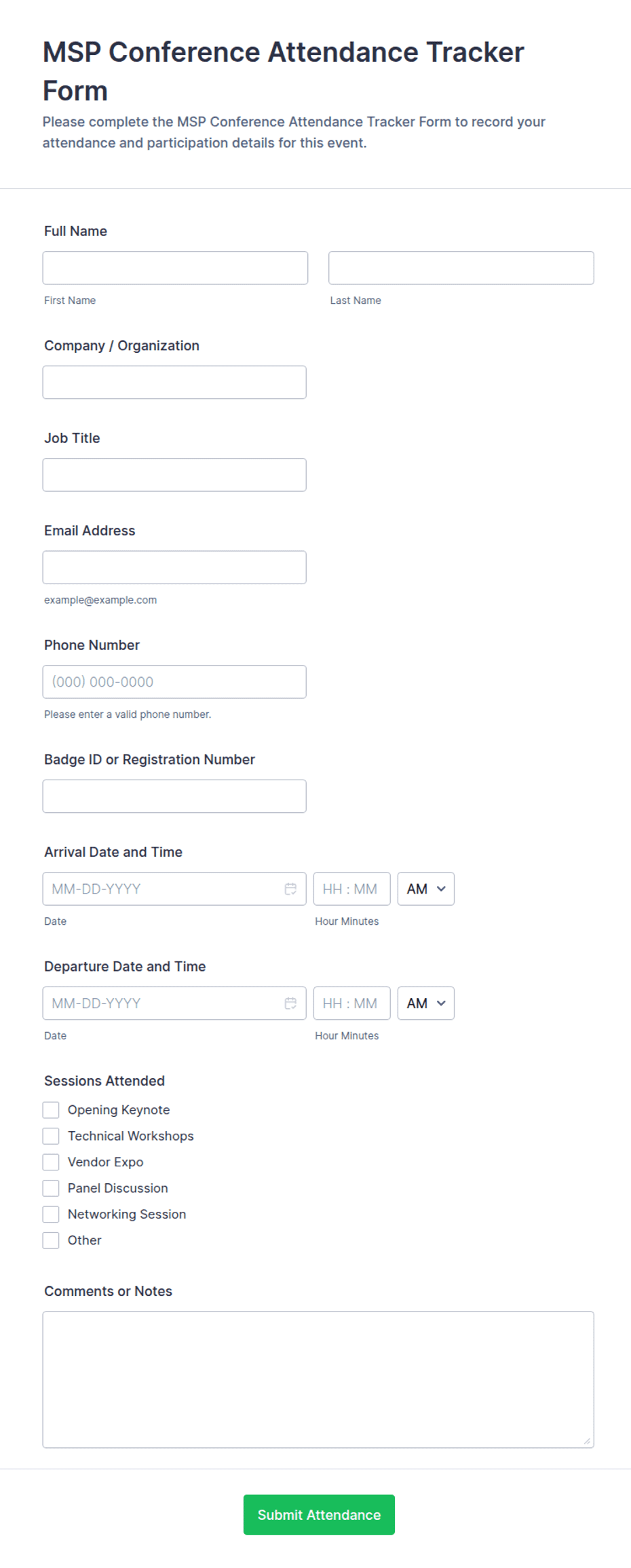Viewport: 631px width, 1568px height.
Task: Expand the Departure time AM/PM dropdown
Action: click(x=426, y=1003)
